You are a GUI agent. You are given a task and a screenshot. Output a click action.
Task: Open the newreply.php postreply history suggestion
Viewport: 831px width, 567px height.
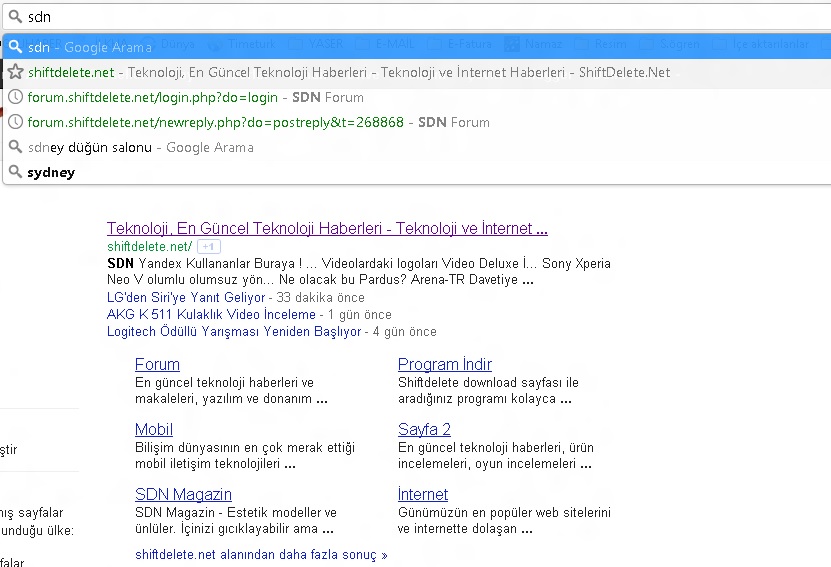(x=417, y=122)
